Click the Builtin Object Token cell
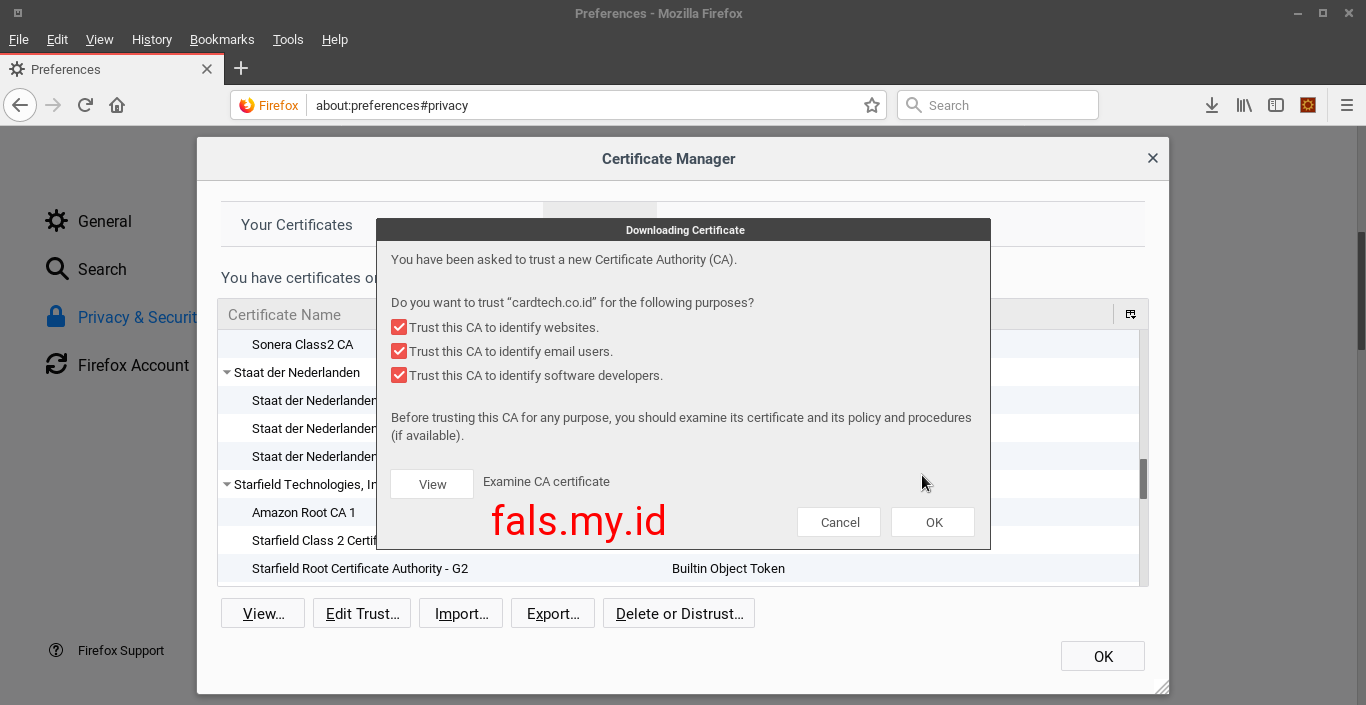The image size is (1366, 705). [728, 568]
